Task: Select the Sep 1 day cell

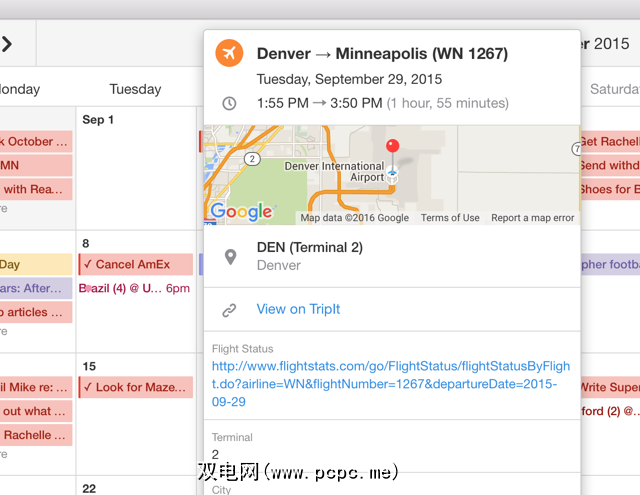Action: [x=136, y=168]
